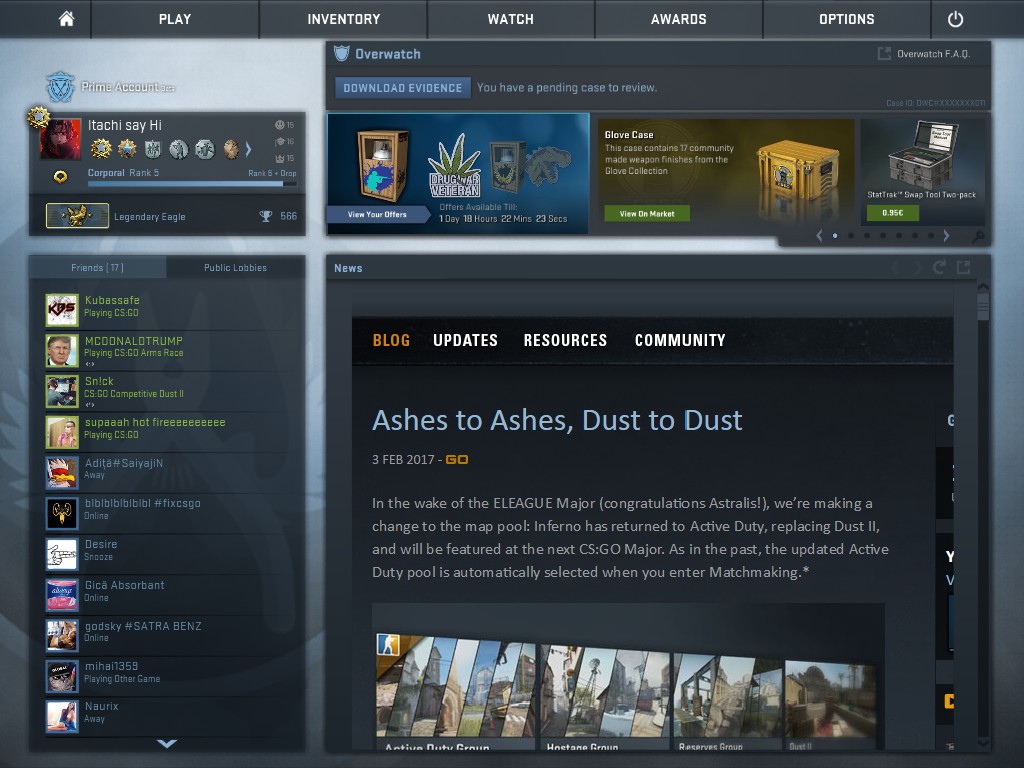Open Ashes to Ashes, Dust to Dust article
Image resolution: width=1024 pixels, height=768 pixels.
pyautogui.click(x=557, y=420)
